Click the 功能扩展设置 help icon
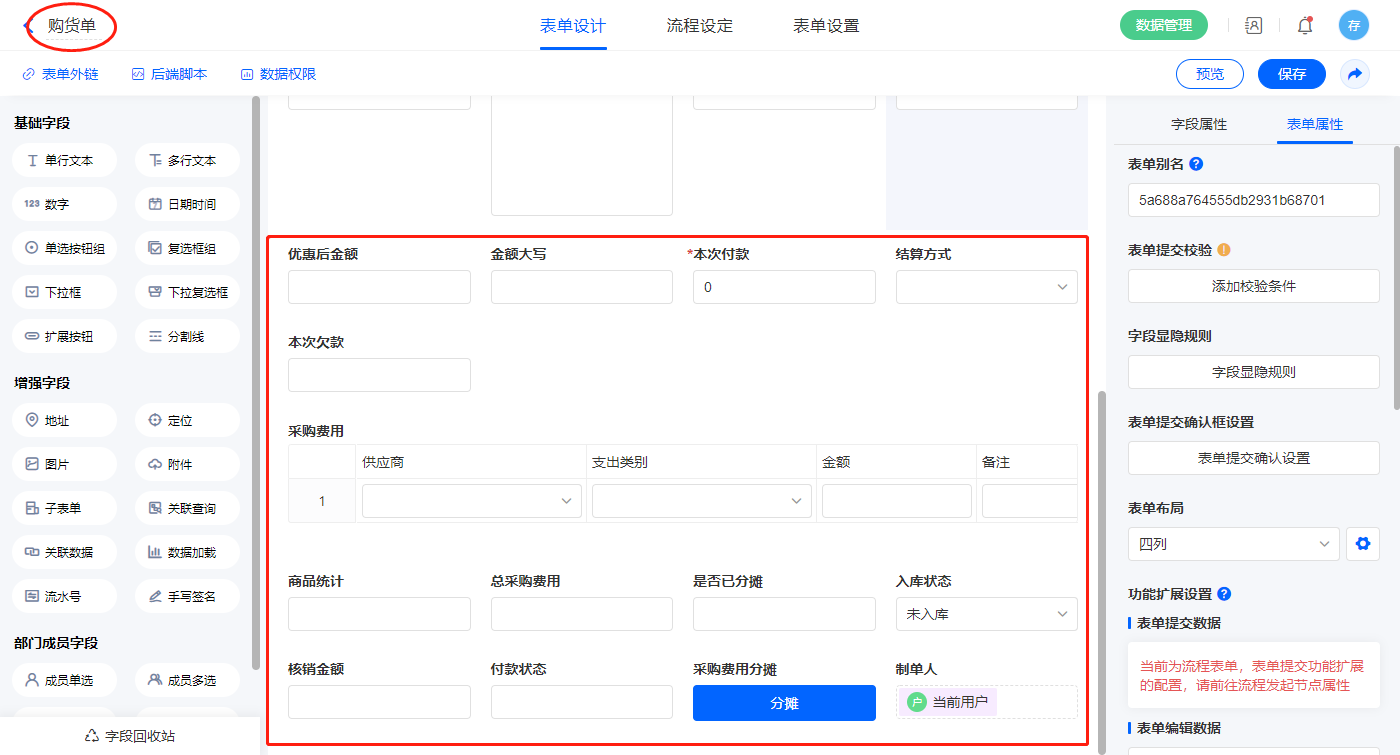The height and width of the screenshot is (755, 1400). tap(1224, 594)
